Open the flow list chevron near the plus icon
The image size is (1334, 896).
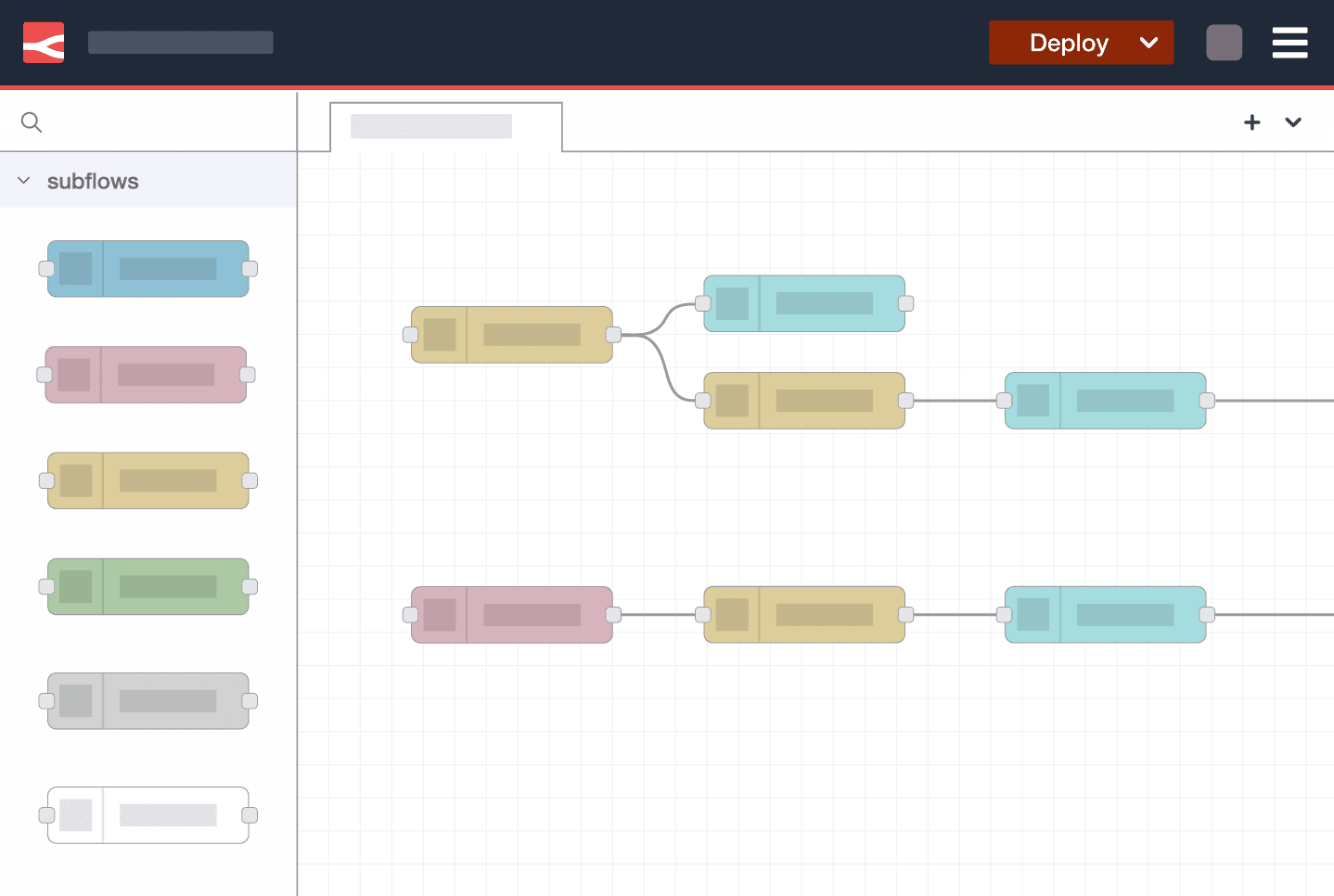[x=1293, y=122]
